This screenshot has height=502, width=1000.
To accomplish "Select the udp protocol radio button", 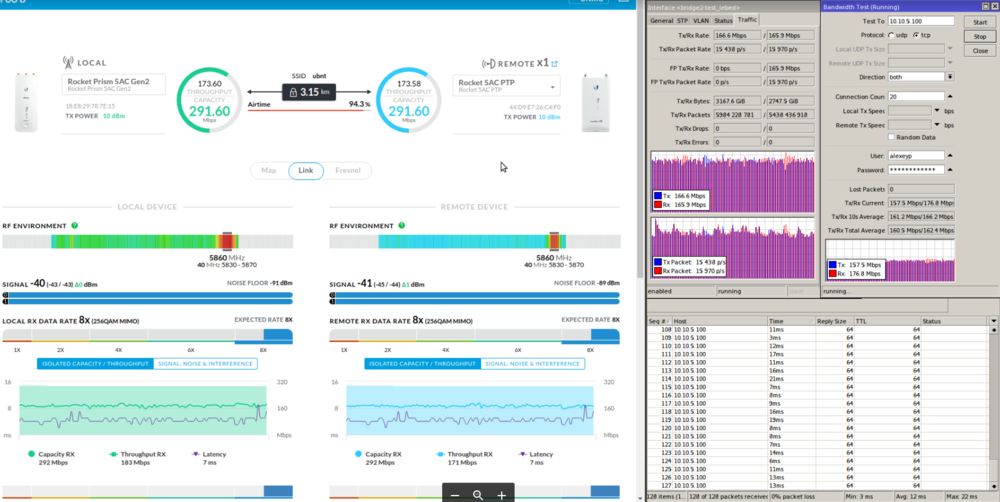I will (891, 35).
